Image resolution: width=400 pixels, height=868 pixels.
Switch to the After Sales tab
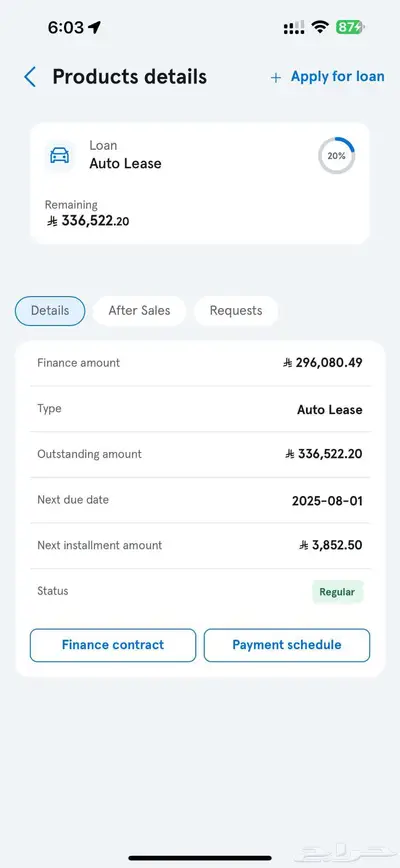tap(139, 311)
